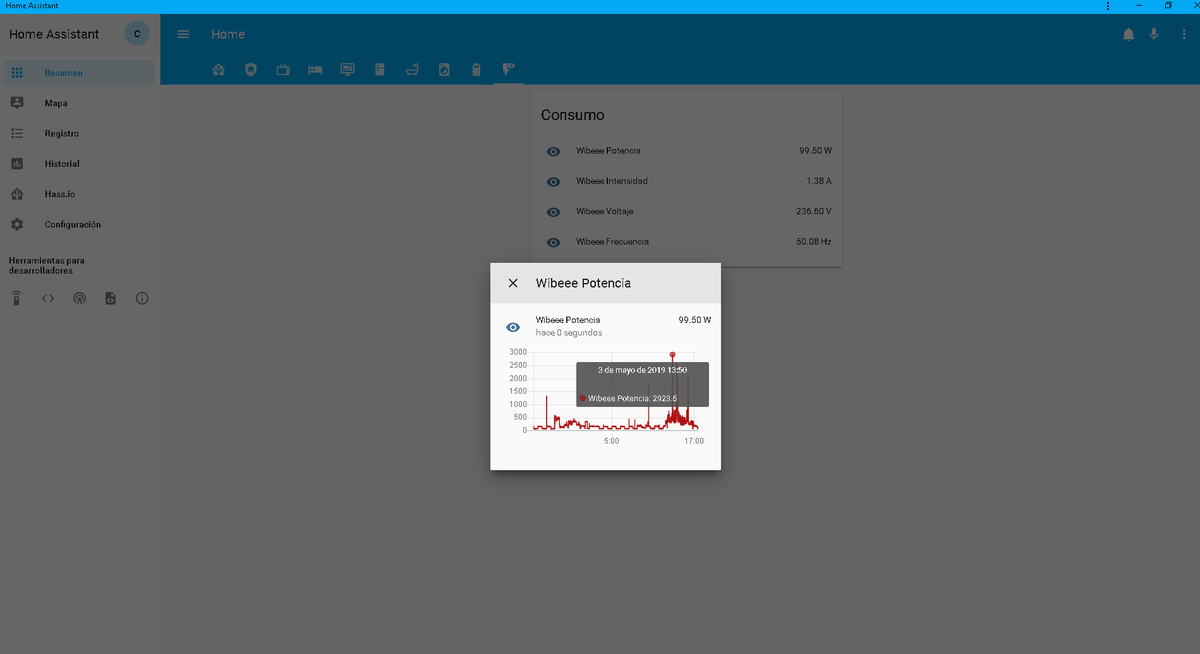1200x654 pixels.
Task: Click the 'hace 0 segundos' timestamp in dialog
Action: [569, 332]
